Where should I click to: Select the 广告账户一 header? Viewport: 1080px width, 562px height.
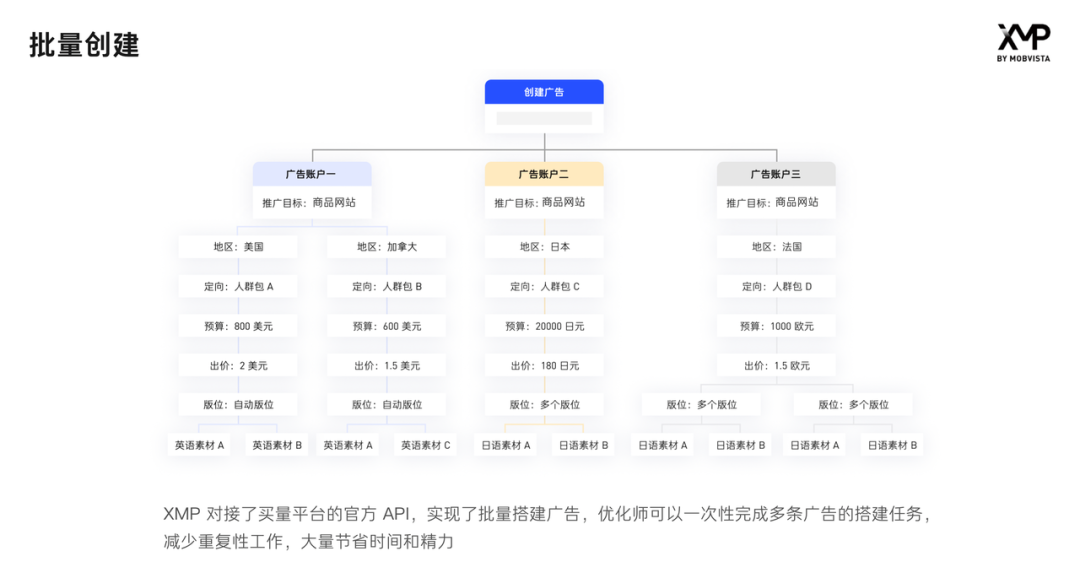[312, 174]
